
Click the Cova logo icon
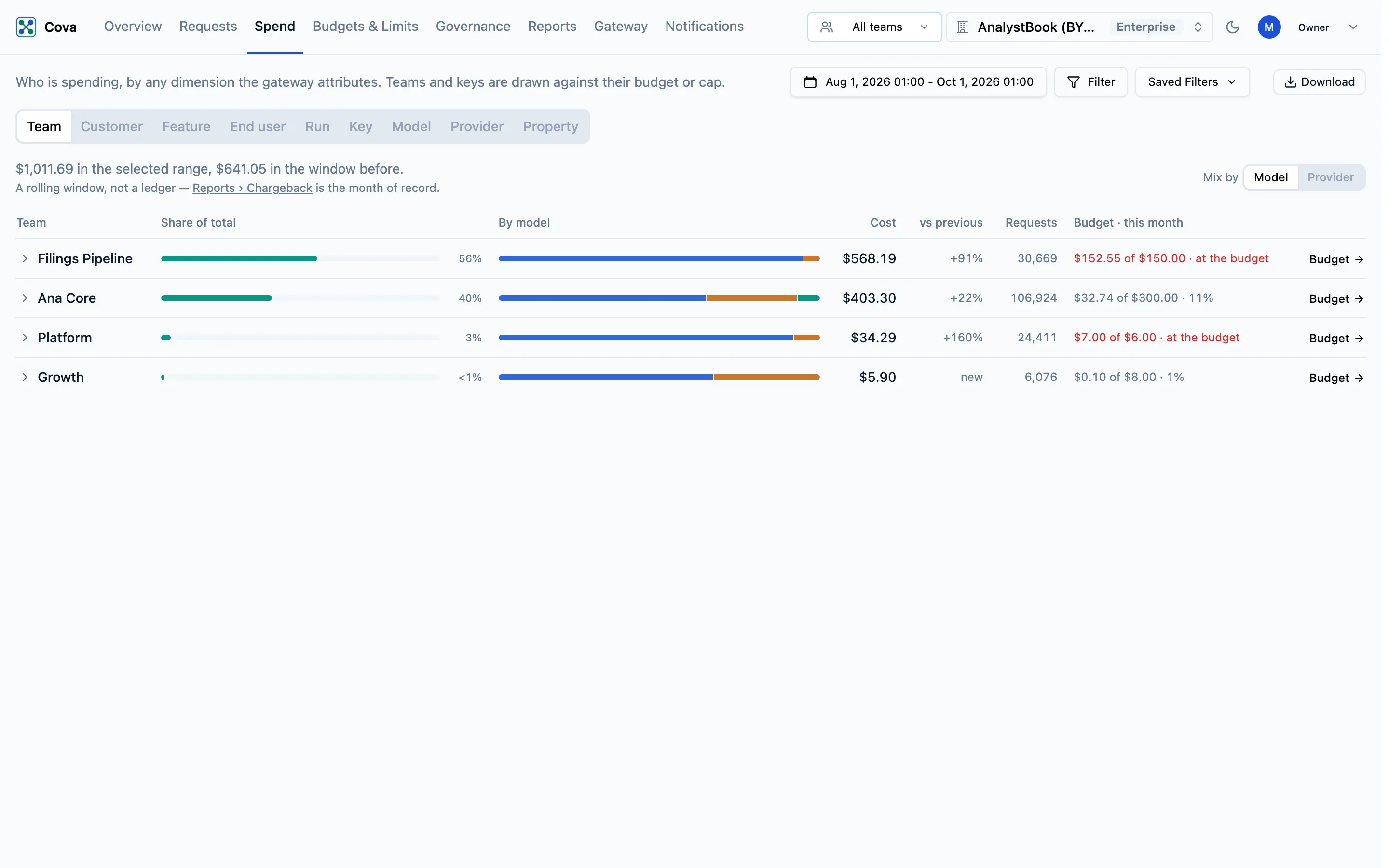point(26,27)
